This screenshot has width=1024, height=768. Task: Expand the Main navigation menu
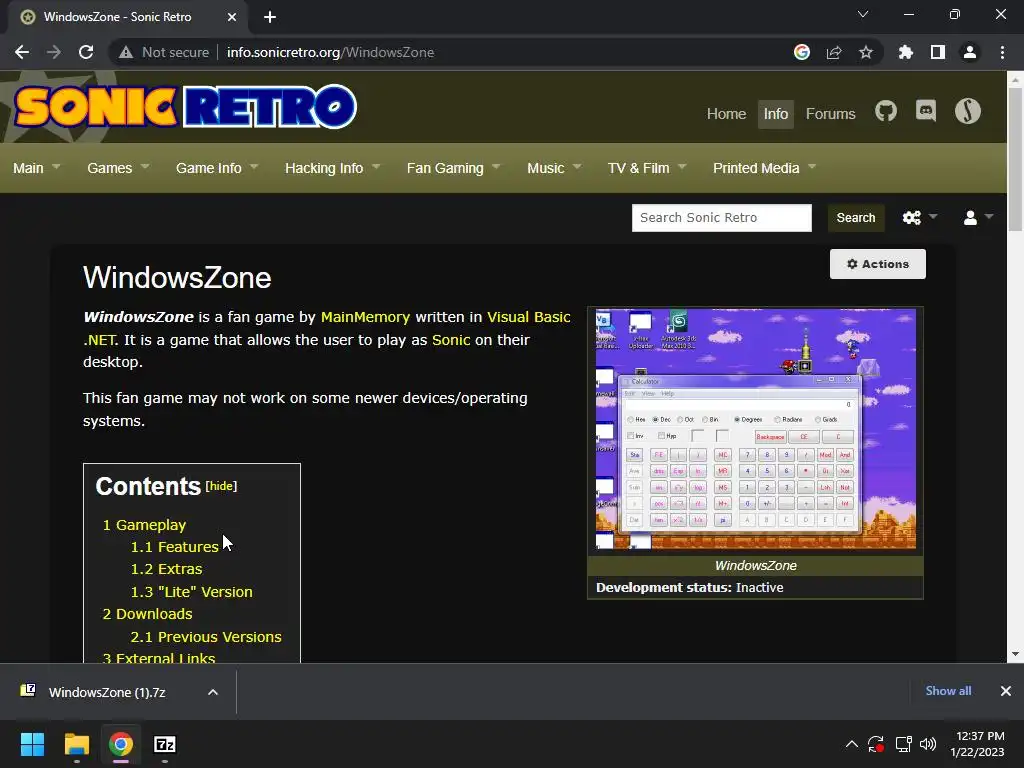(x=37, y=168)
